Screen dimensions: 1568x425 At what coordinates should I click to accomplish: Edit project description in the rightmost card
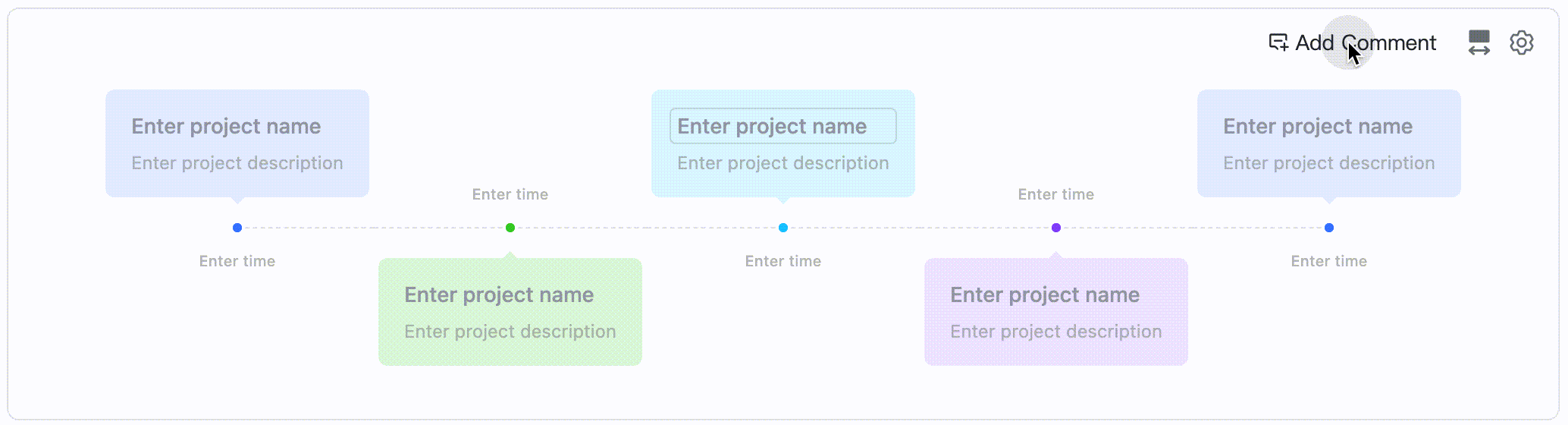[1329, 163]
